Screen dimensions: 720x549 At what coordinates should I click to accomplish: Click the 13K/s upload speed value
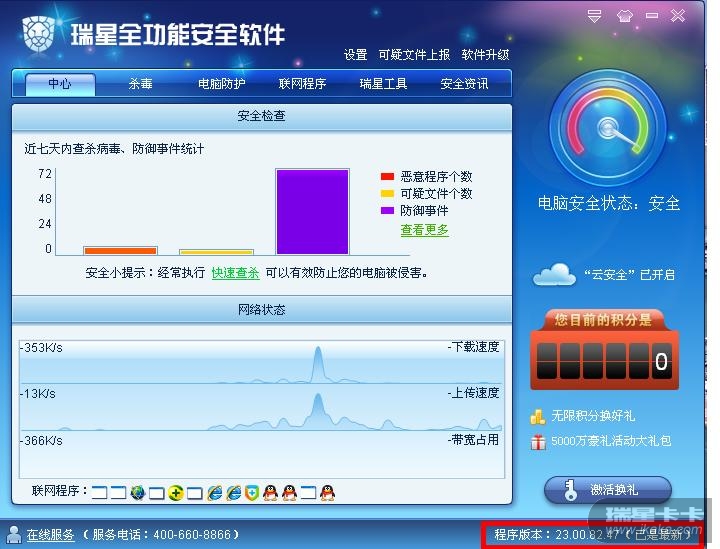38,394
